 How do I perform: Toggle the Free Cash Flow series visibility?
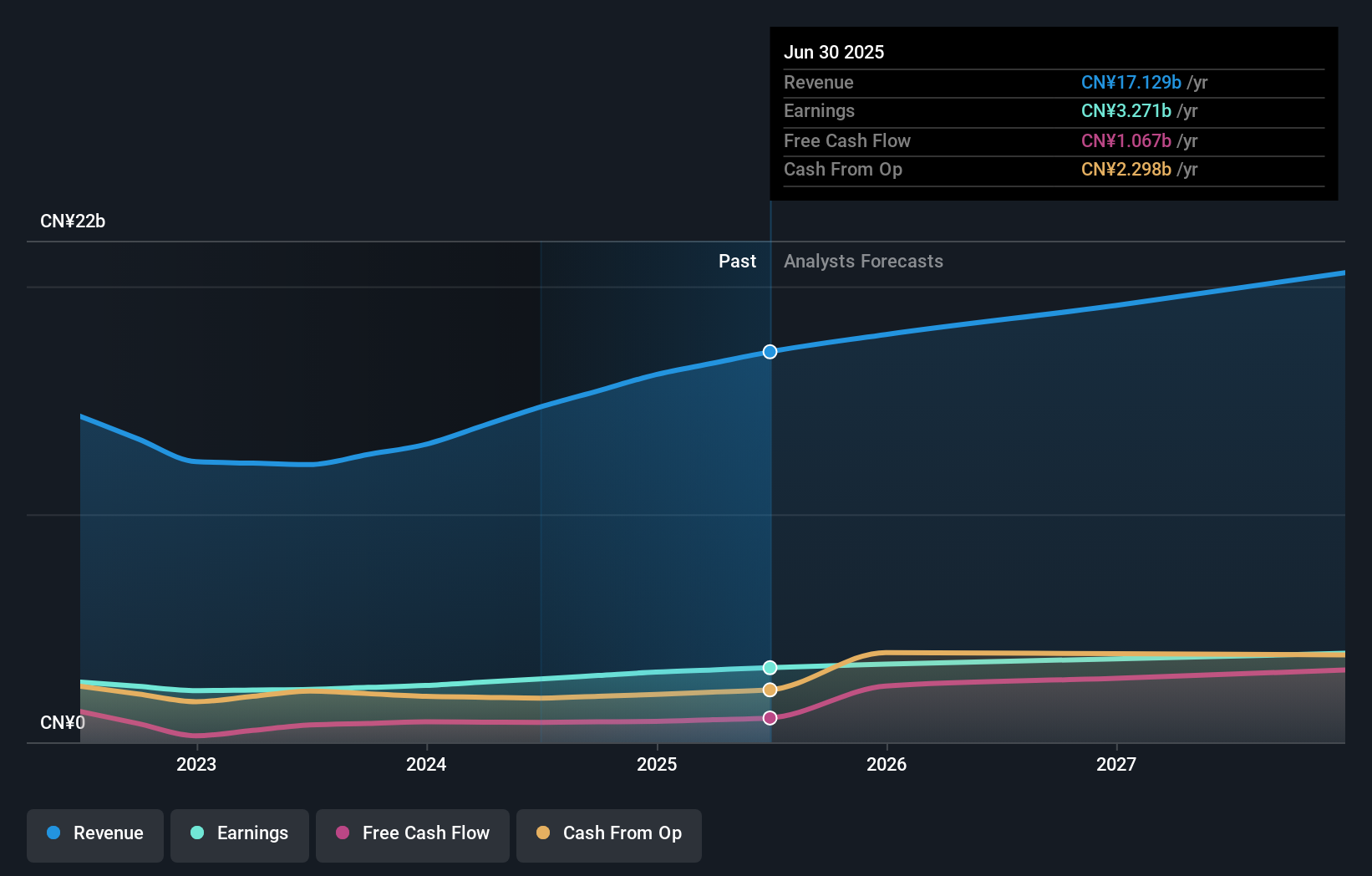412,833
